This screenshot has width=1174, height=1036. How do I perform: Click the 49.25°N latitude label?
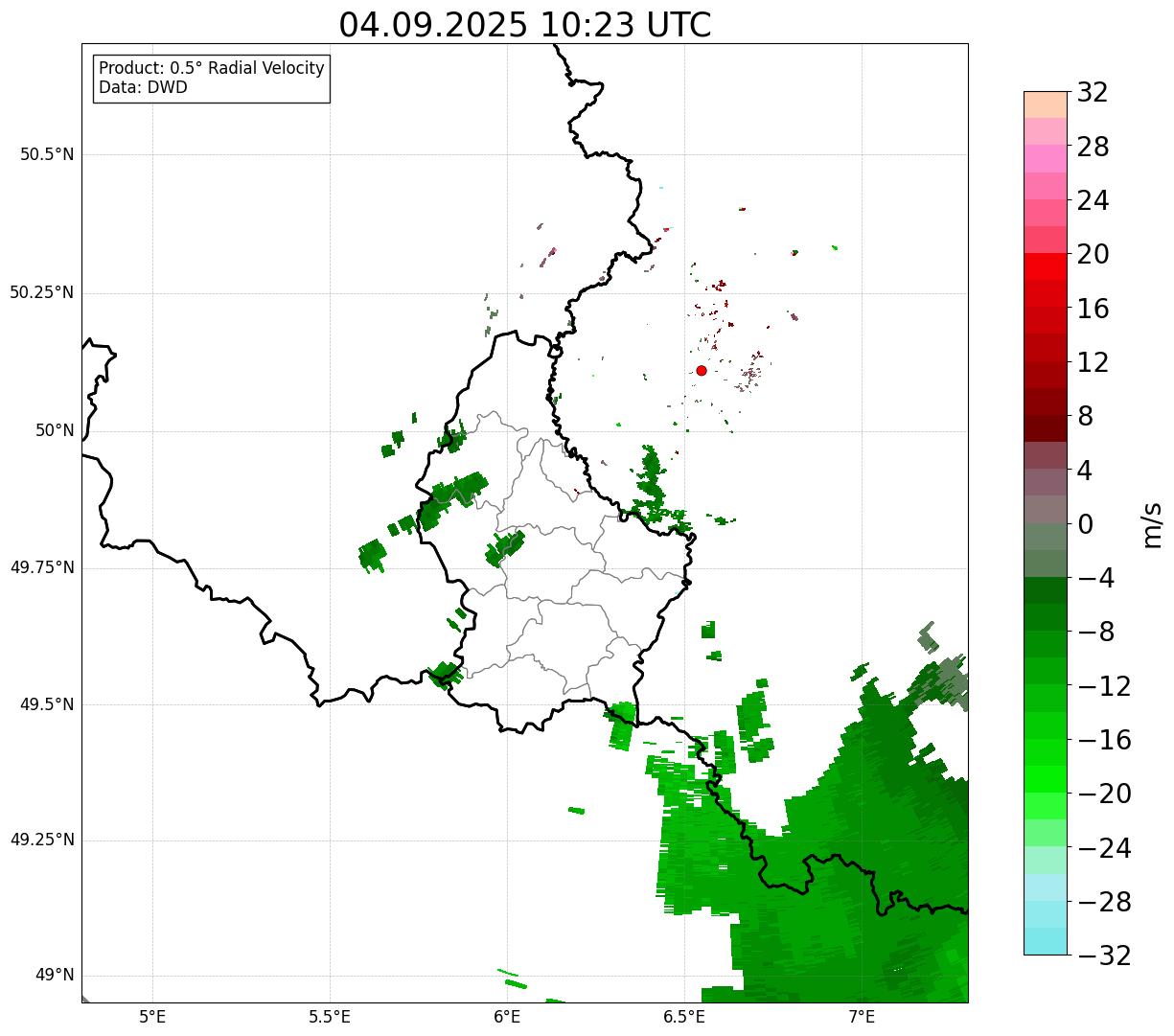pyautogui.click(x=41, y=840)
